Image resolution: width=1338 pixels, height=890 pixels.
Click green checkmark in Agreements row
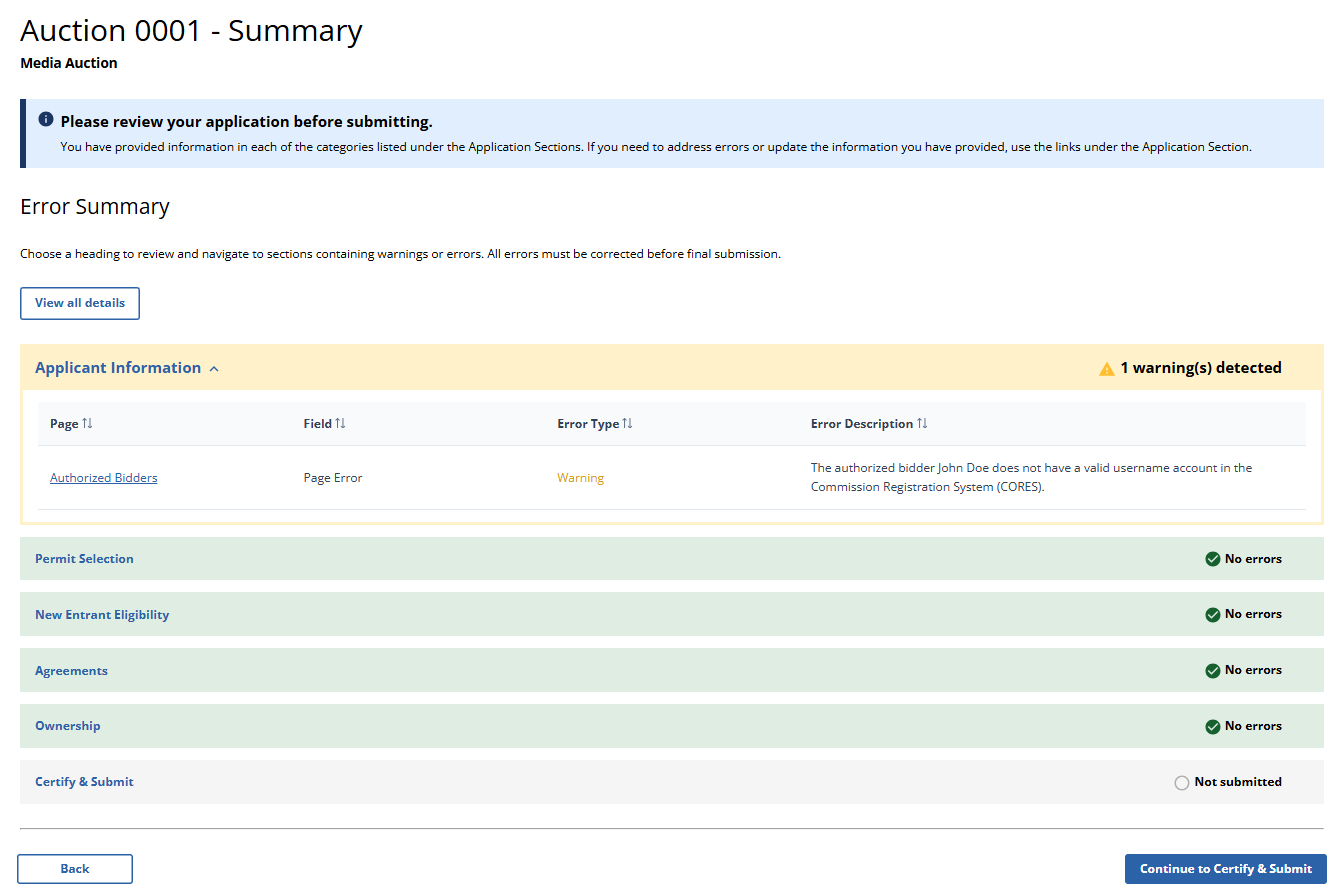pos(1212,671)
